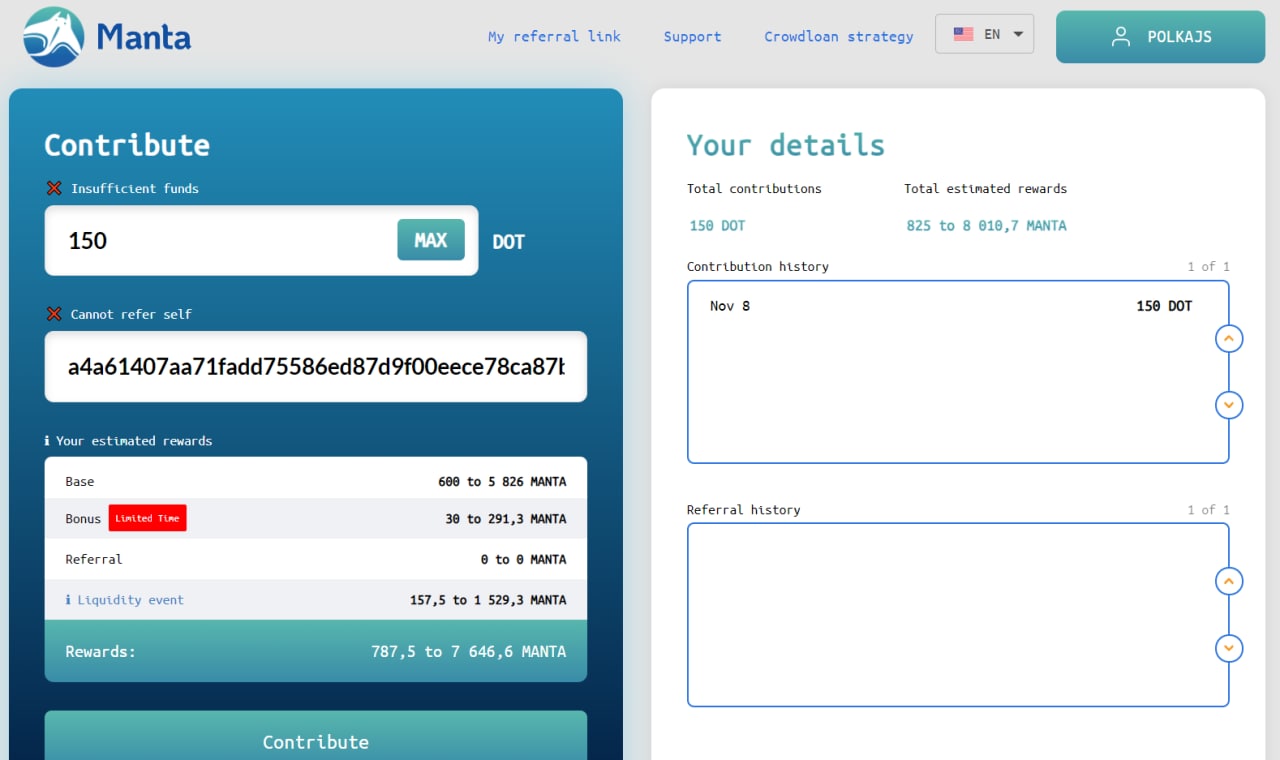Expand the EN language dropdown
This screenshot has height=760, width=1280.
click(984, 34)
